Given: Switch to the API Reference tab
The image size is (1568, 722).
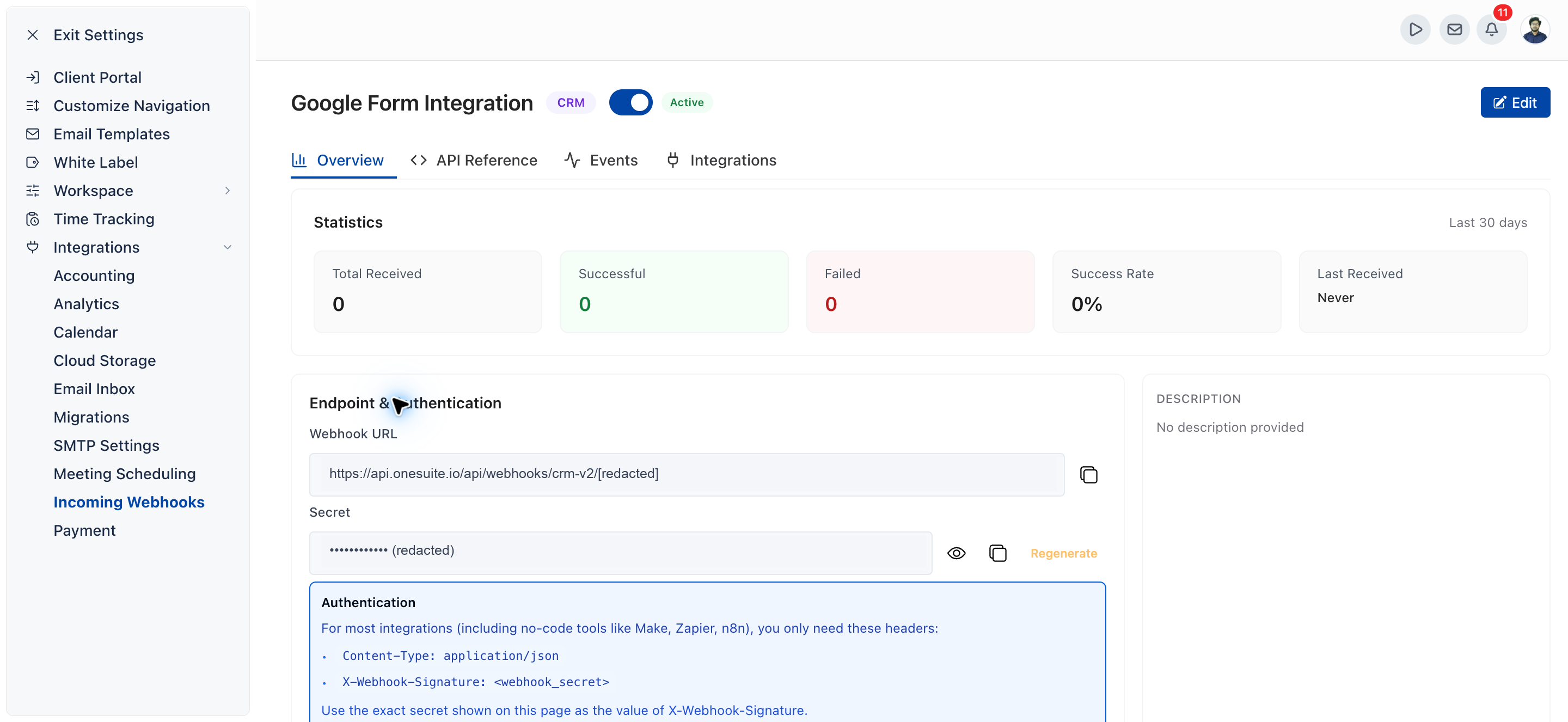Looking at the screenshot, I should click(474, 161).
